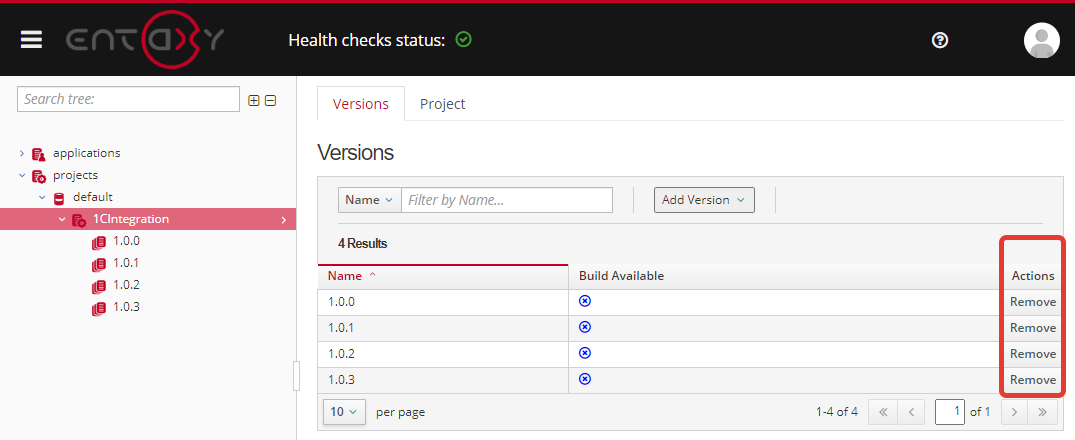Viewport: 1075px width, 440px height.
Task: Remove version 1.0.2
Action: coord(1032,354)
